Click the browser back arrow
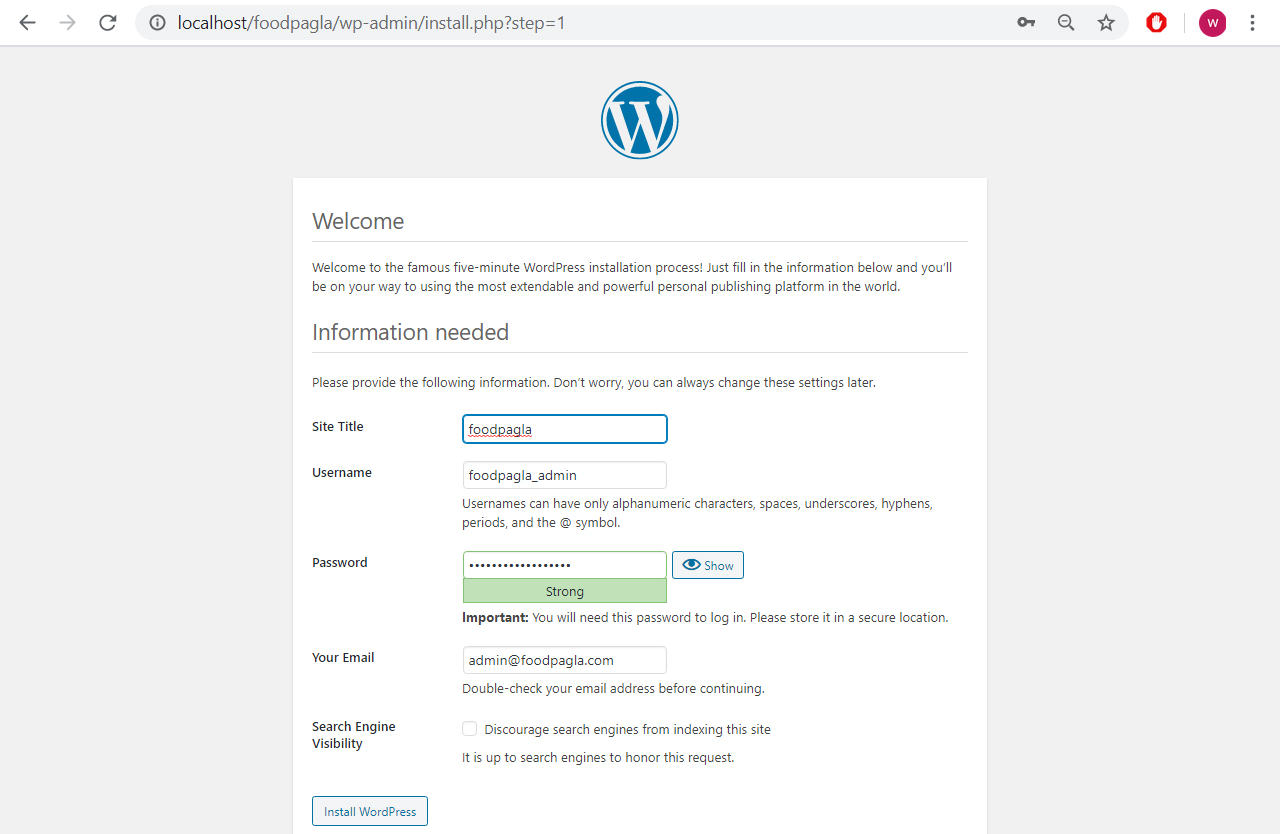 (27, 22)
